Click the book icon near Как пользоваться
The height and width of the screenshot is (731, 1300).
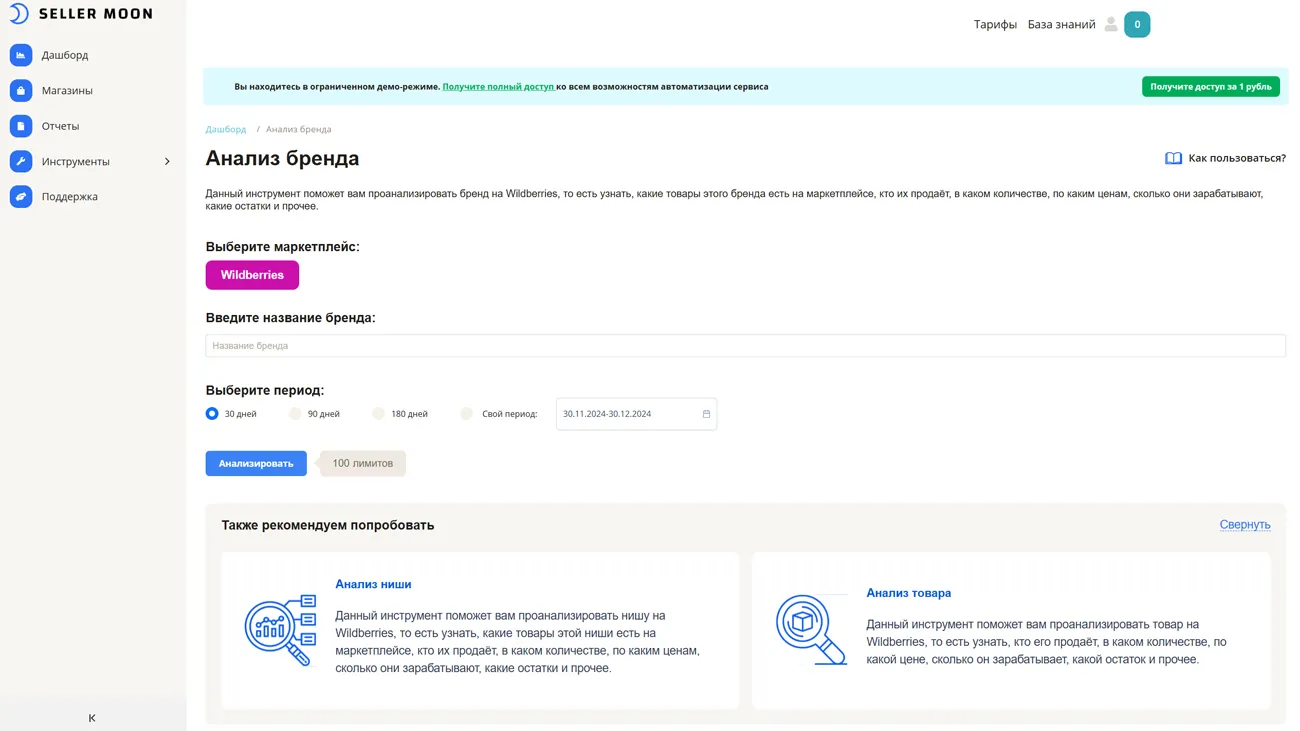pos(1173,158)
